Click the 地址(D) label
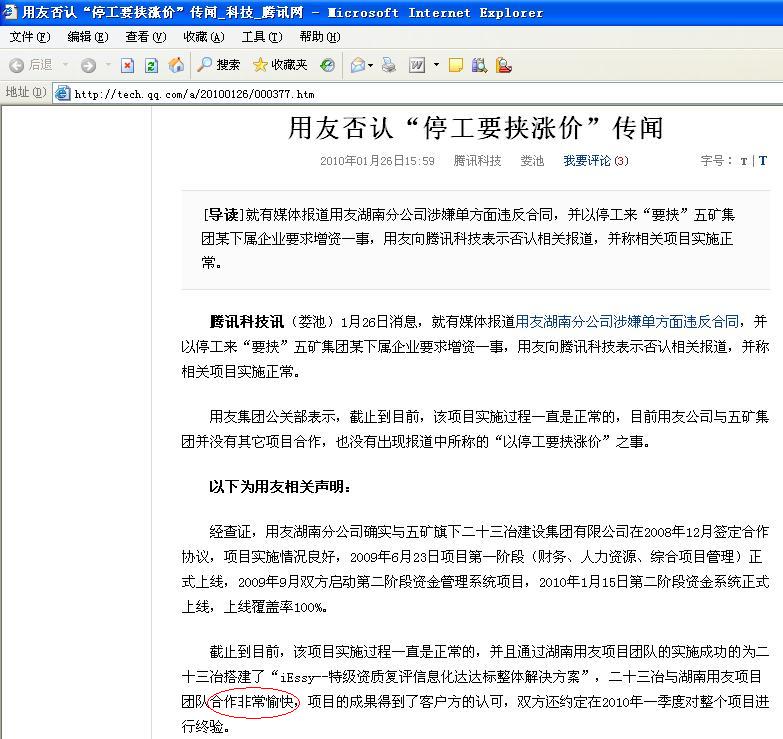The width and height of the screenshot is (783, 739). [x=25, y=92]
